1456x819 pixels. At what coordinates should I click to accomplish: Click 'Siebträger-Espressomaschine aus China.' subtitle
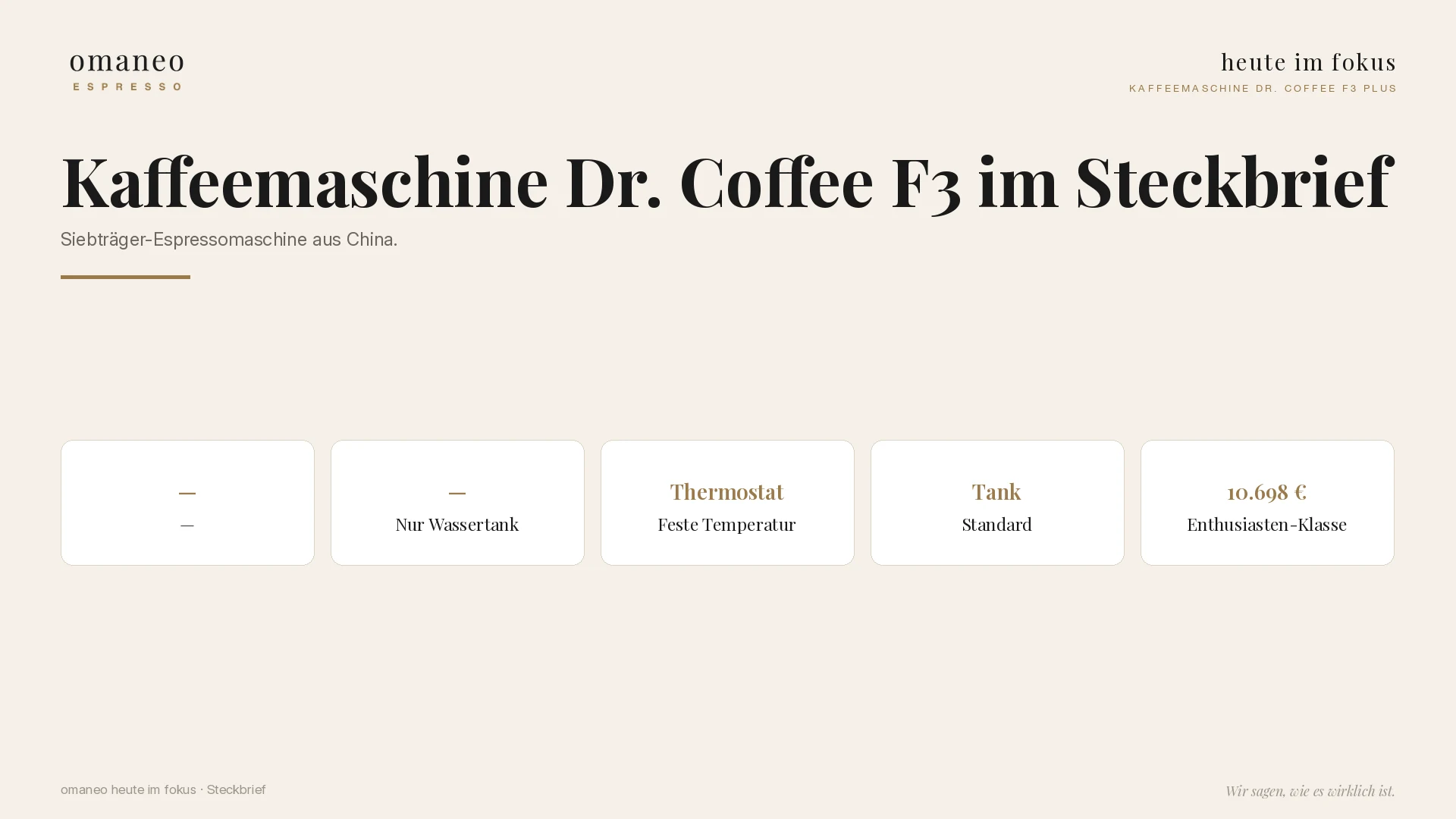tap(229, 240)
